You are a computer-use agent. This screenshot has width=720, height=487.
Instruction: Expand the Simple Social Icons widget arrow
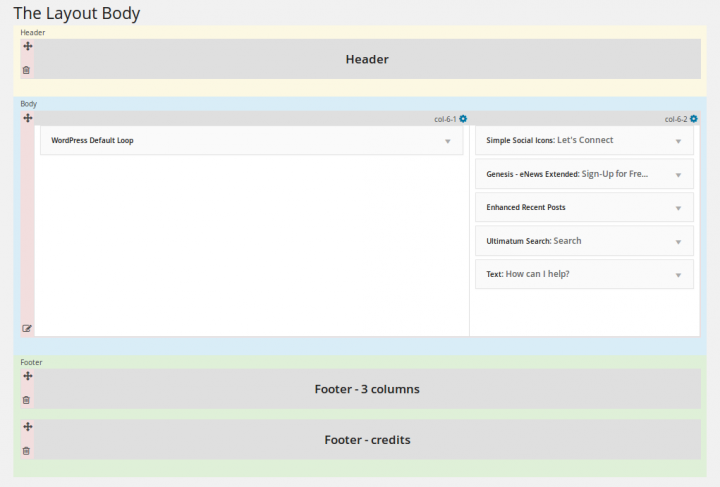678,141
